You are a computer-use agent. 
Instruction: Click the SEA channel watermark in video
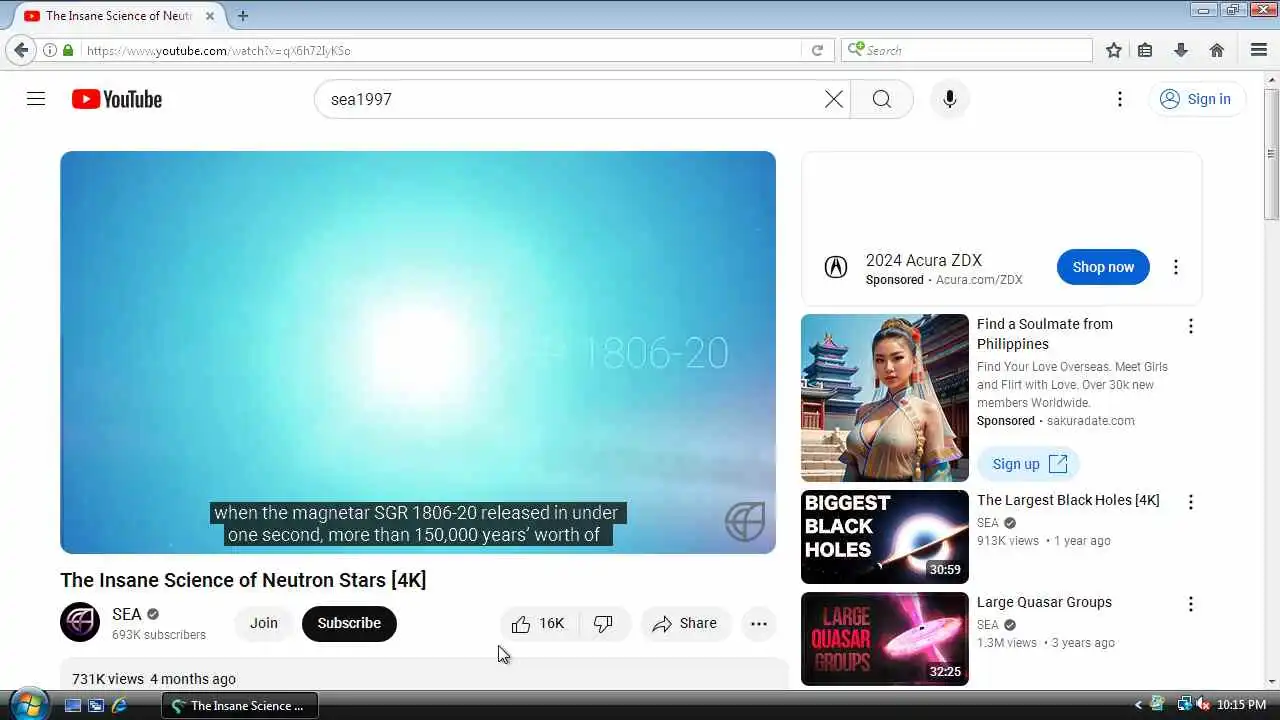pos(745,521)
